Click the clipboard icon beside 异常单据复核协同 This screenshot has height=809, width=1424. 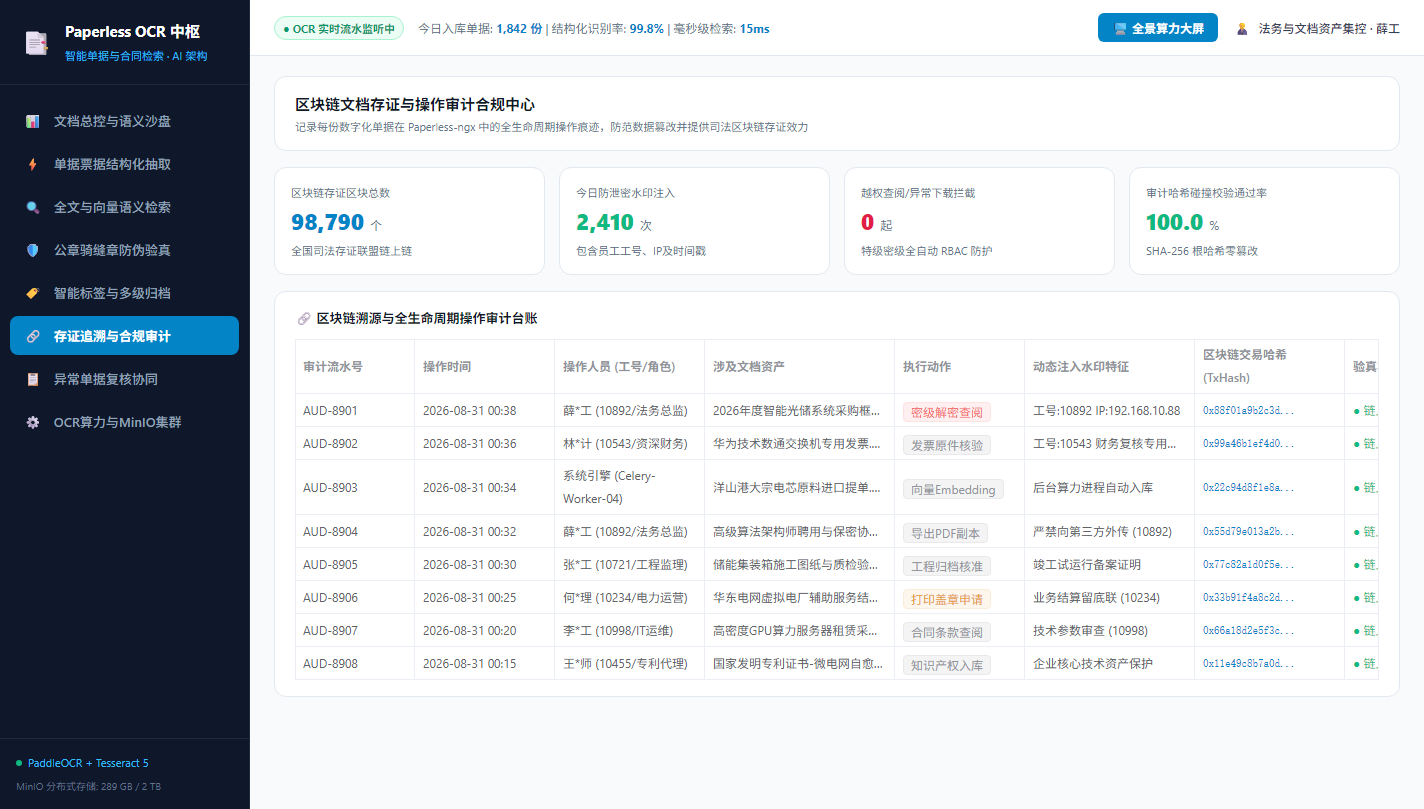pyautogui.click(x=33, y=379)
